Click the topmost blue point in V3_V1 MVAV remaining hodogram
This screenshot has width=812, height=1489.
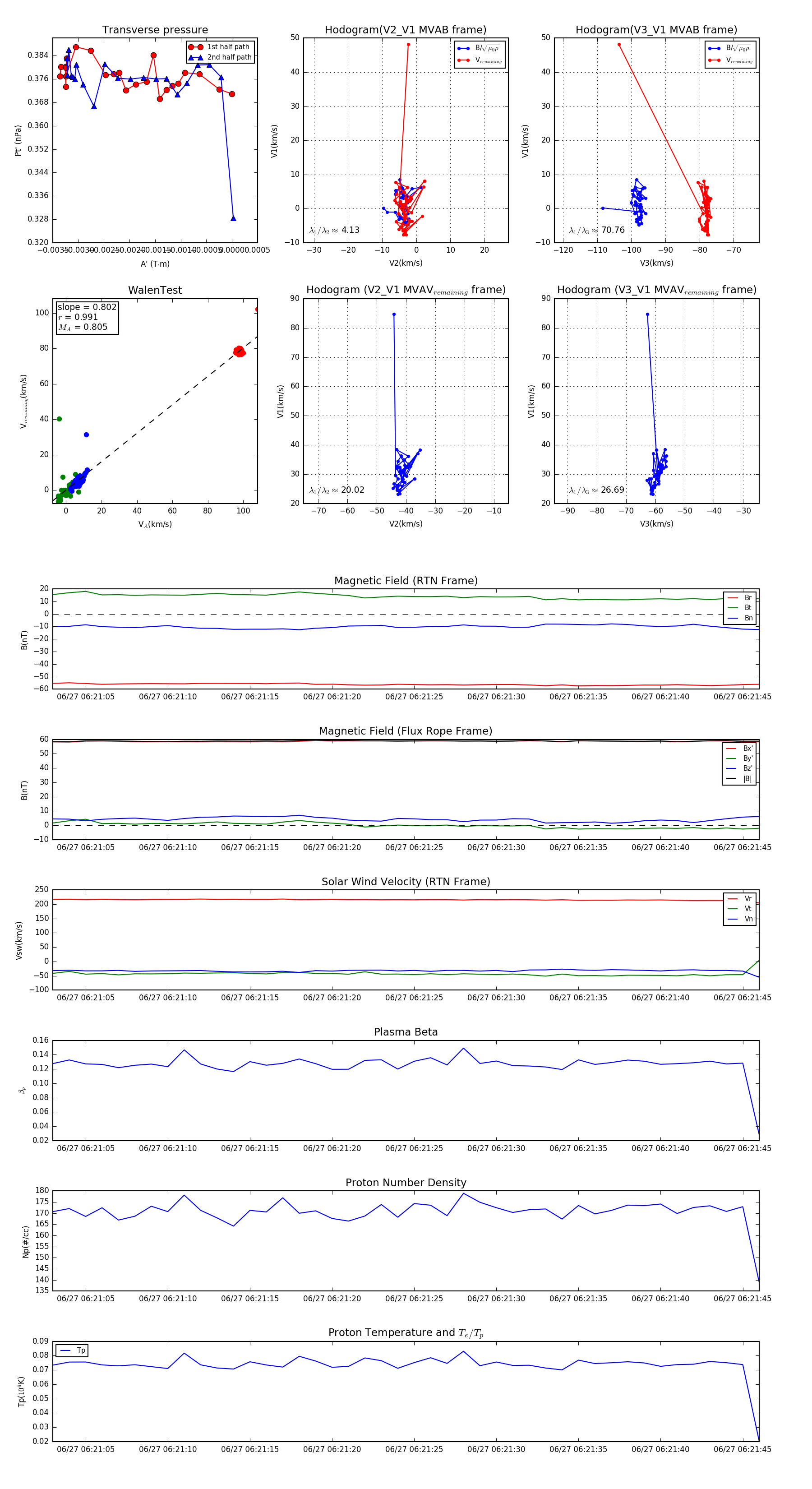(x=647, y=314)
